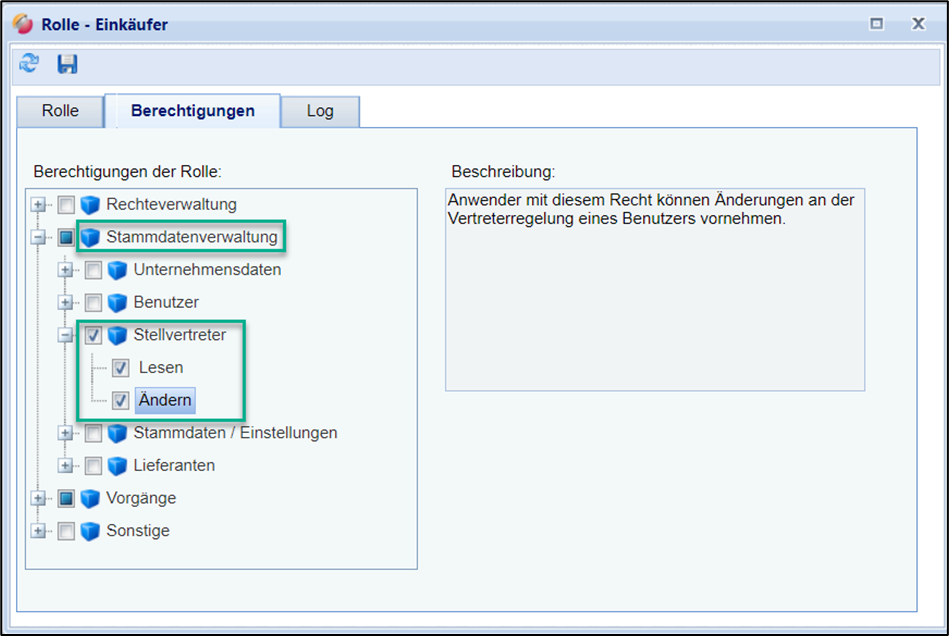Click the blue cube icon beside Rechteverwaltung

click(91, 205)
